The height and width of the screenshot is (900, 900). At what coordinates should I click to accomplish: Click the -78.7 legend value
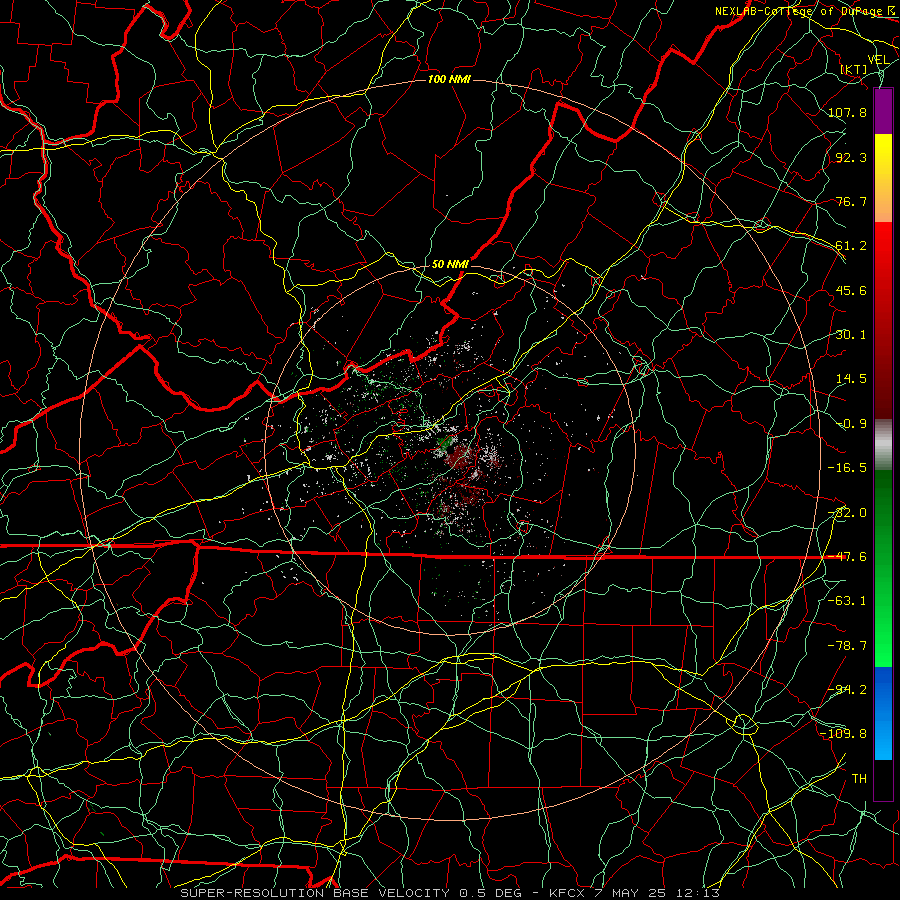tap(848, 646)
